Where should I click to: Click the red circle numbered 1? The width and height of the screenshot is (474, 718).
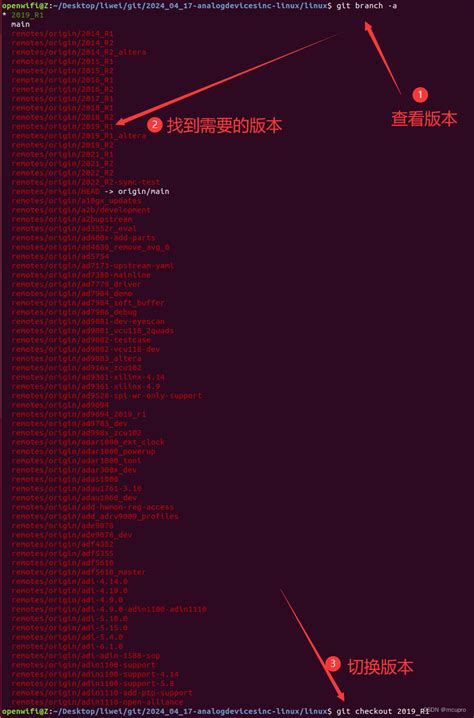click(420, 95)
